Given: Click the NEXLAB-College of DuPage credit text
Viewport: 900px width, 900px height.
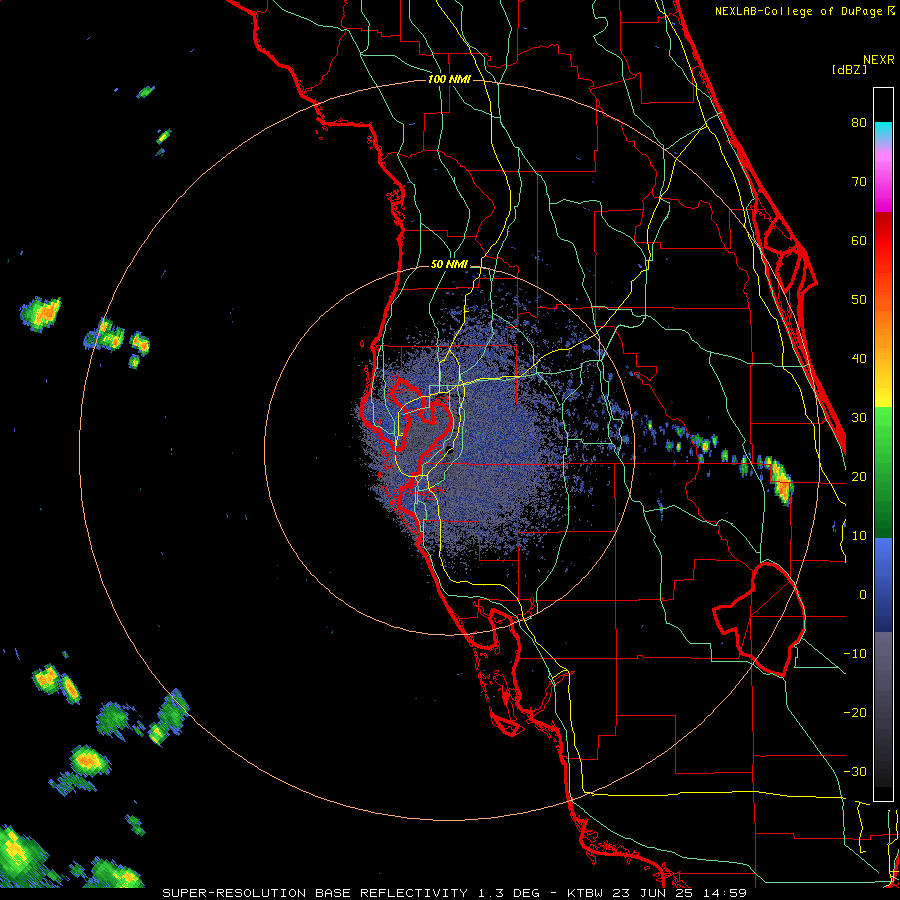Looking at the screenshot, I should [x=804, y=11].
